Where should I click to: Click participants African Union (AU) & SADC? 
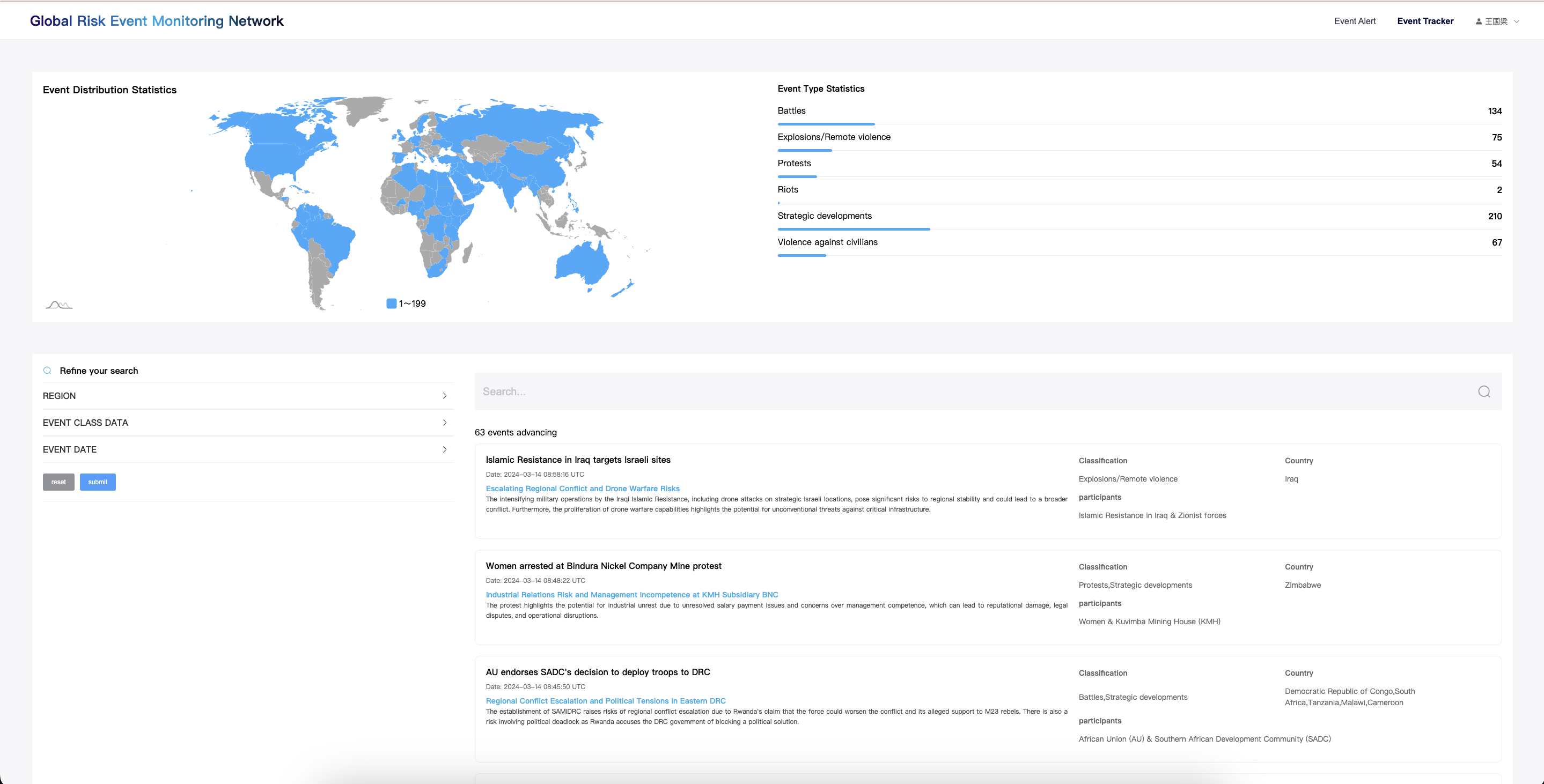(1204, 739)
